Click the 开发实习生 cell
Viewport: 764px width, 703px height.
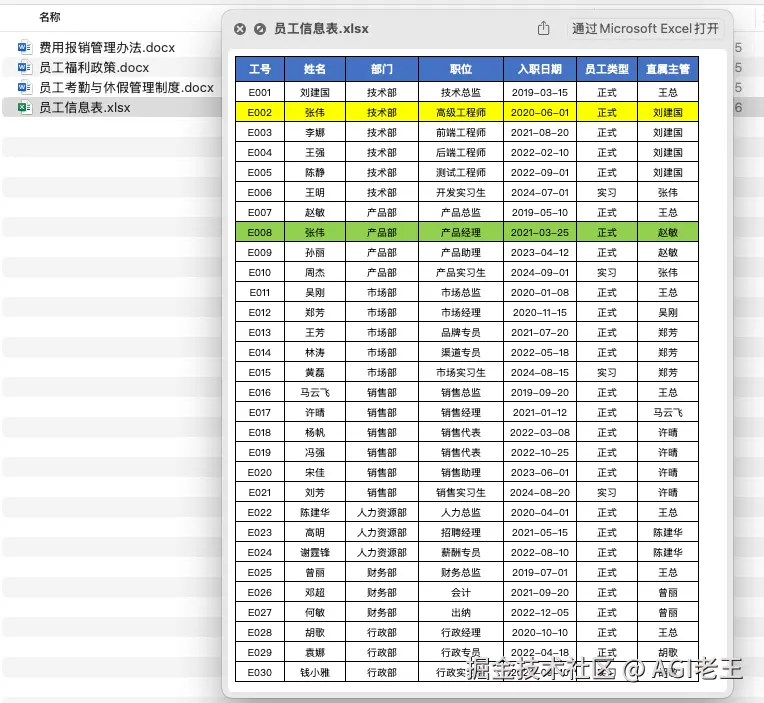point(461,192)
